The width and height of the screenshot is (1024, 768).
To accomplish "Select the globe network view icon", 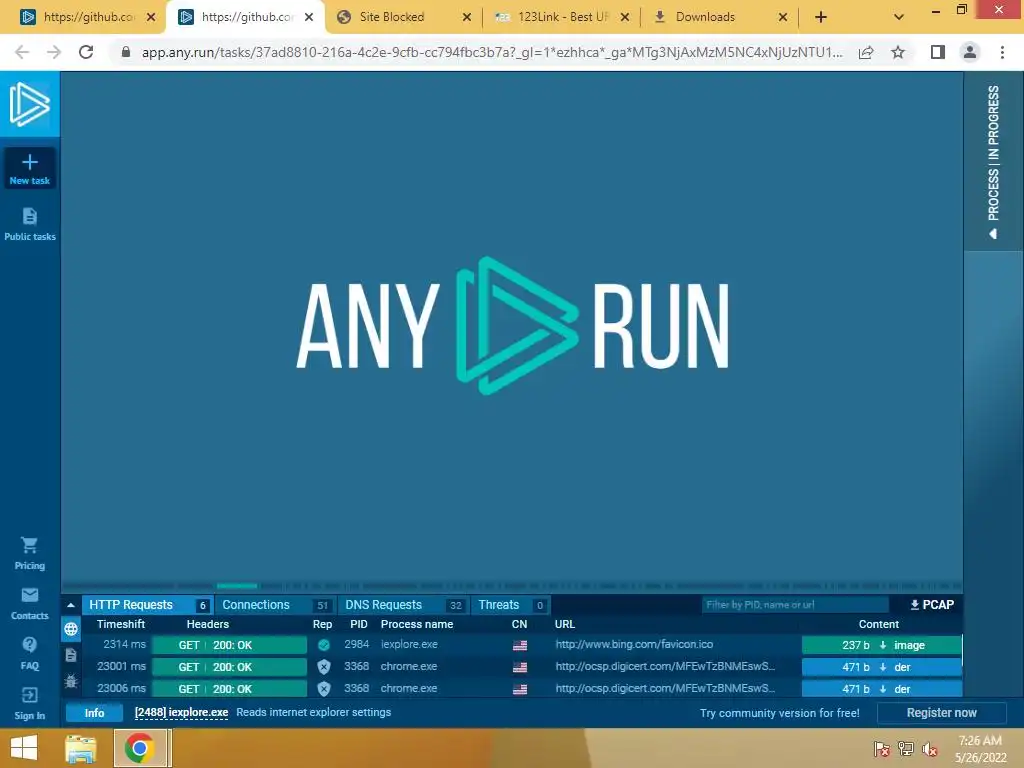I will pos(71,629).
